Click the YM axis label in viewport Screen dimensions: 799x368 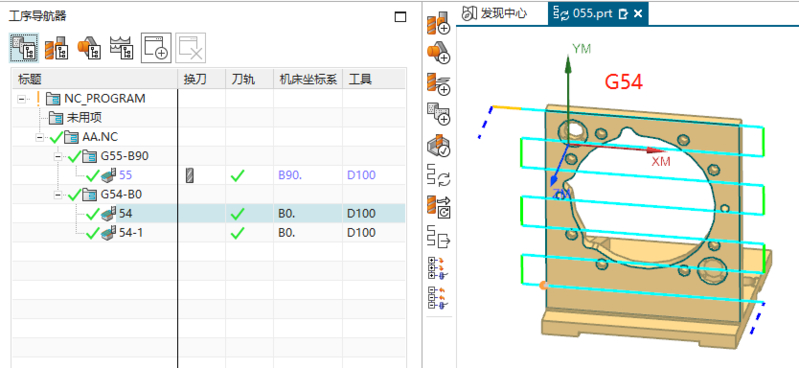click(x=581, y=49)
